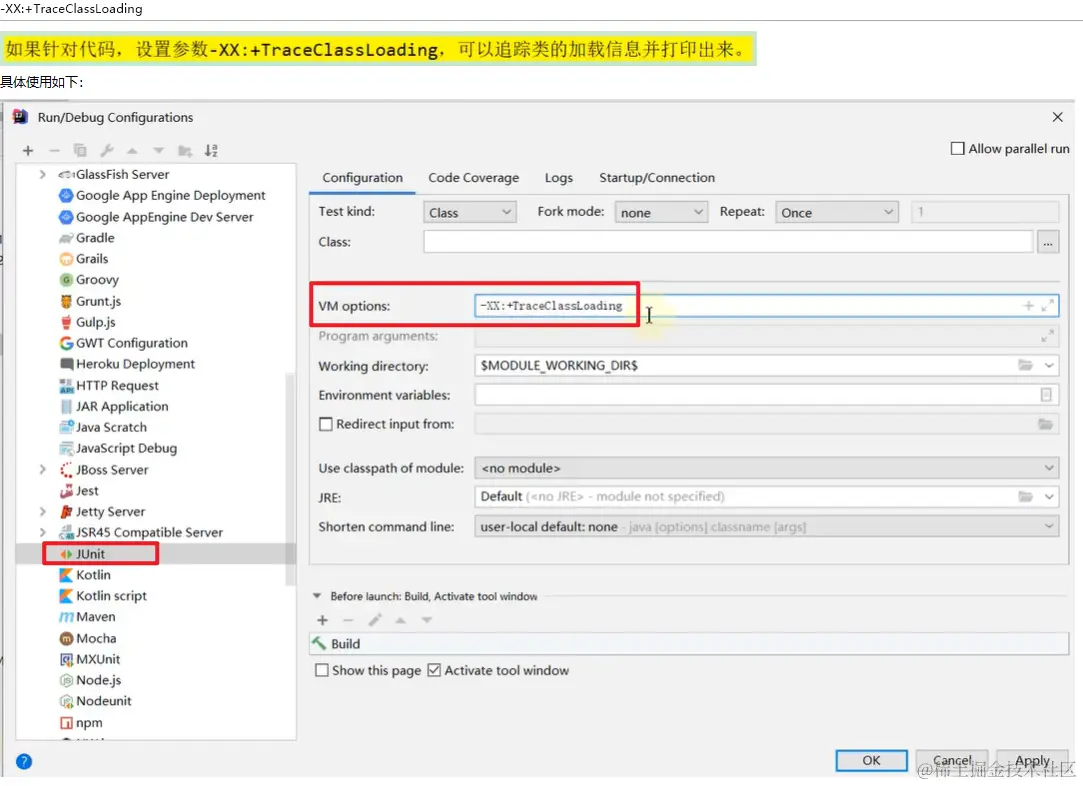Select Heroku Deployment item

point(135,364)
